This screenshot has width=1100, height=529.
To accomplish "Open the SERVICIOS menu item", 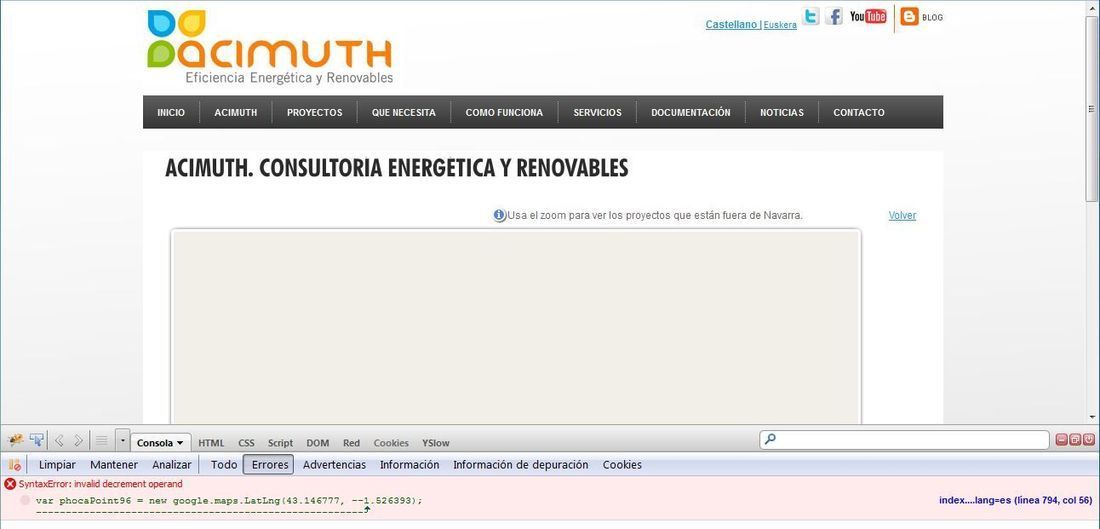I will click(597, 112).
